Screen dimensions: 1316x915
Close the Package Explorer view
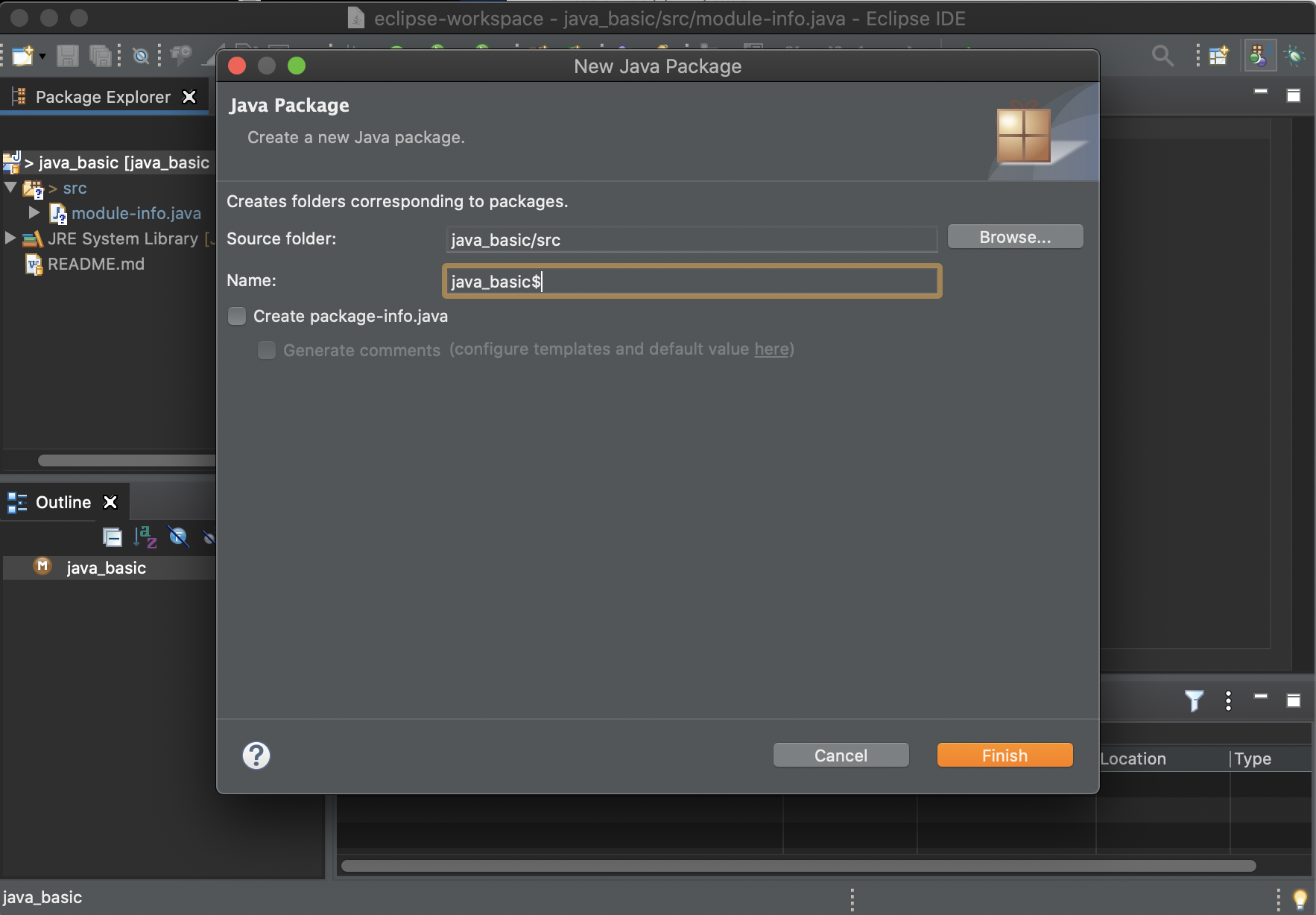[x=189, y=97]
